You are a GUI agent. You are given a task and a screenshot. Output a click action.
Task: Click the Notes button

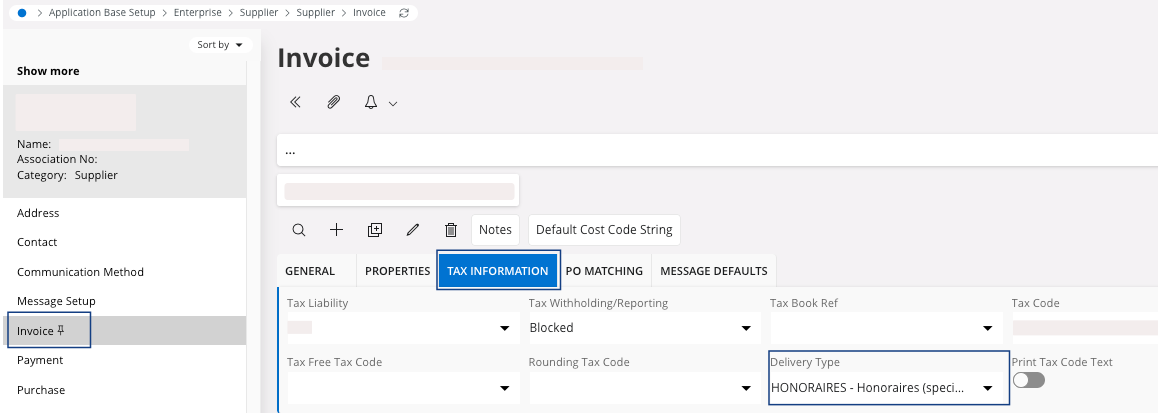495,230
